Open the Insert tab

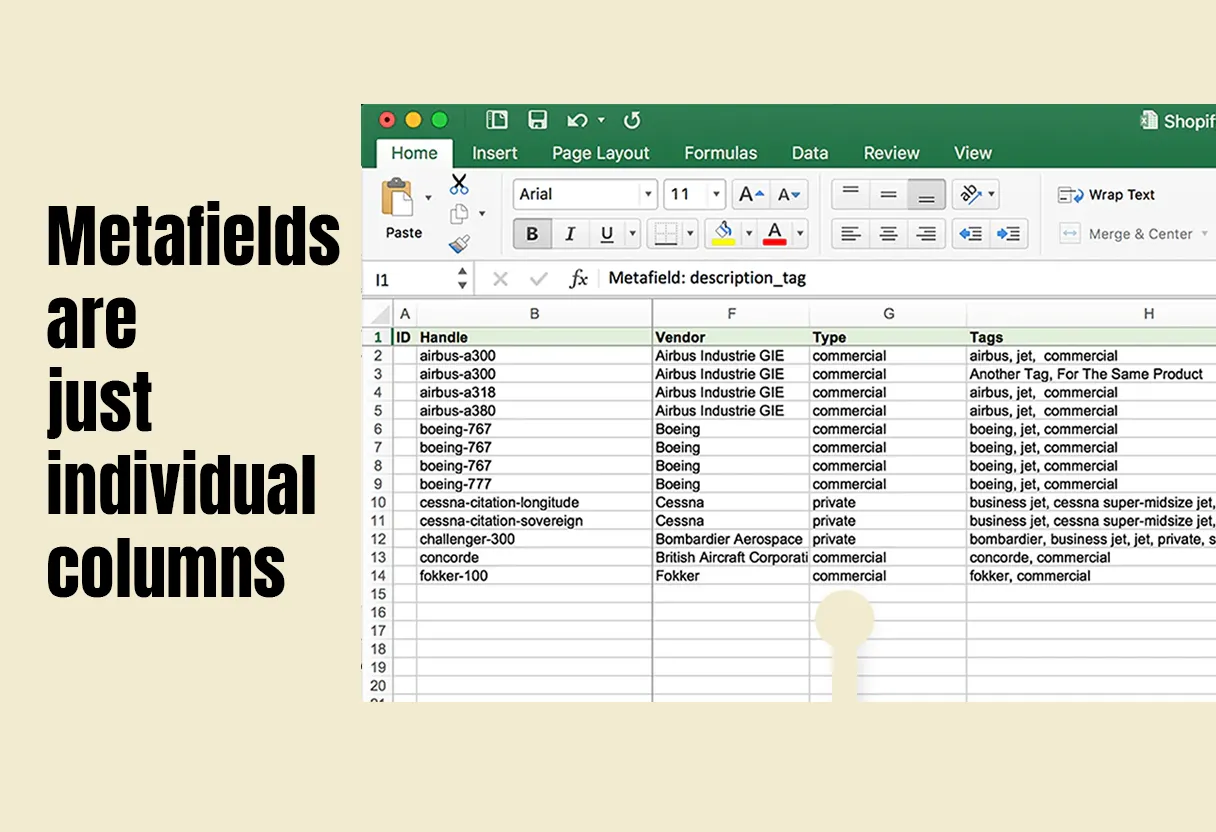[x=495, y=153]
